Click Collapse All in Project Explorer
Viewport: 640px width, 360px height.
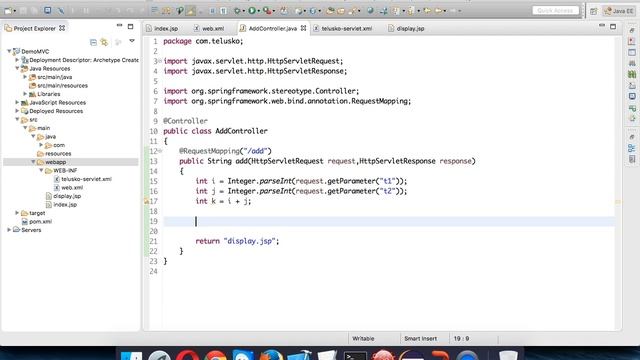93,42
